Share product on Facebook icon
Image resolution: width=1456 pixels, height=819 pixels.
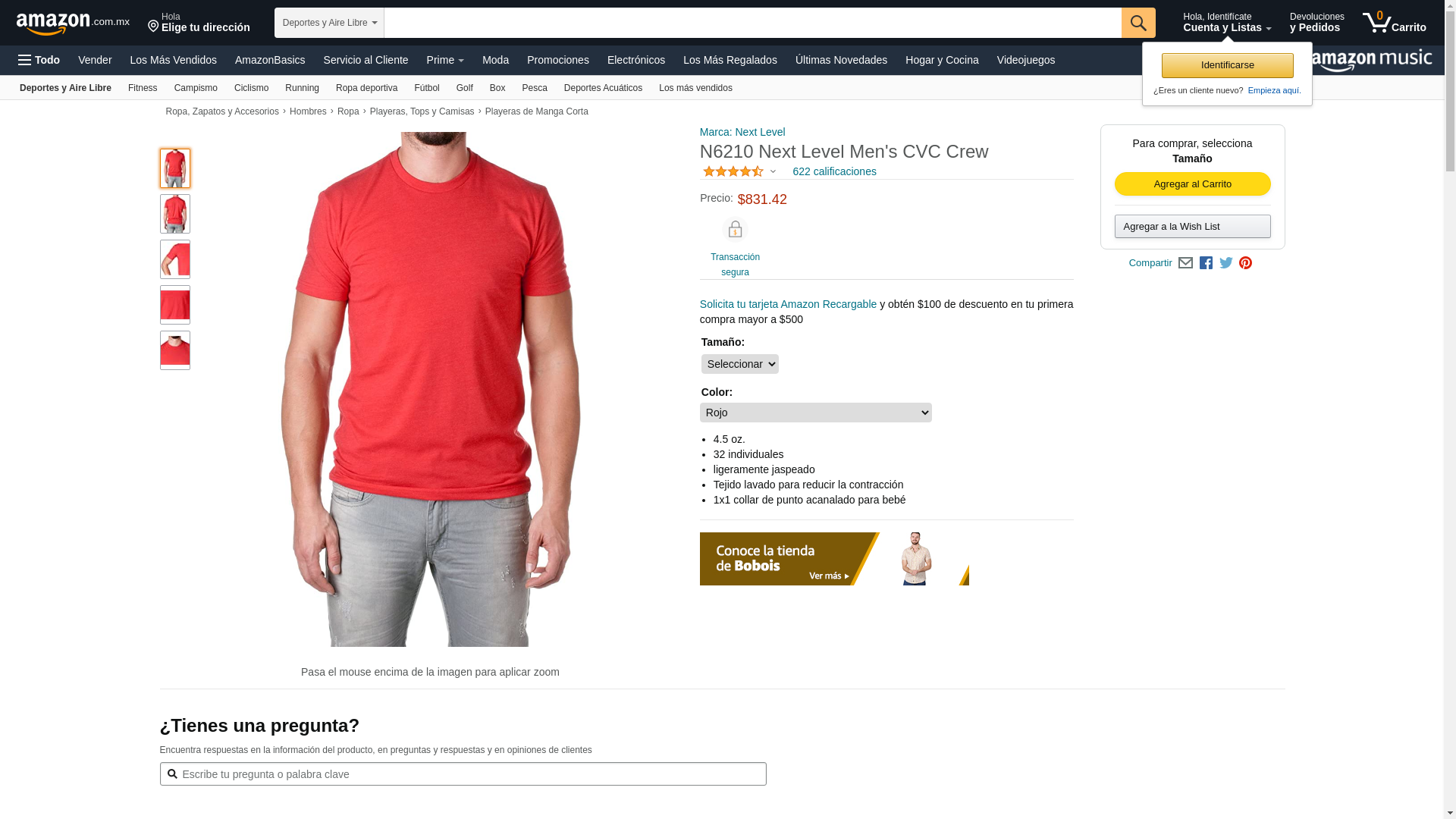coord(1206,263)
